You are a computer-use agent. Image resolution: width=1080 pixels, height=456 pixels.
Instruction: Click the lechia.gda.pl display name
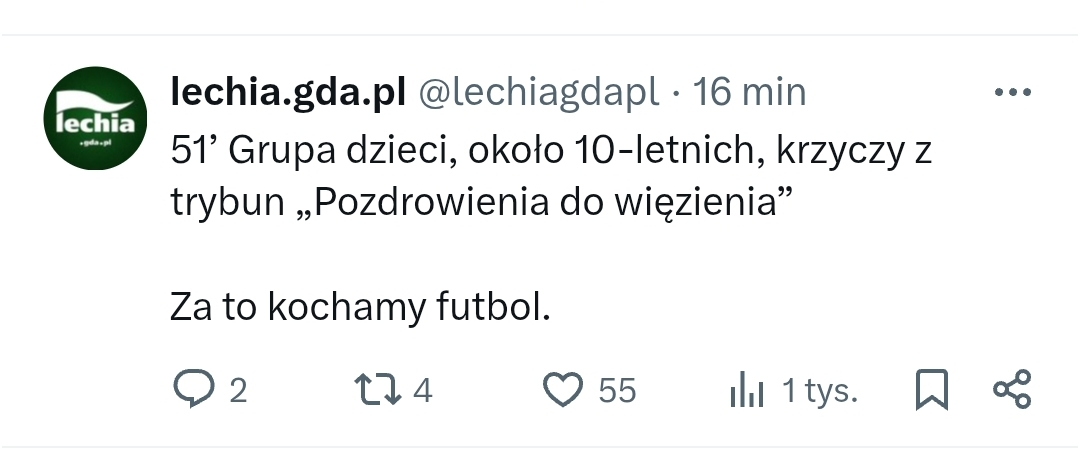click(x=288, y=93)
